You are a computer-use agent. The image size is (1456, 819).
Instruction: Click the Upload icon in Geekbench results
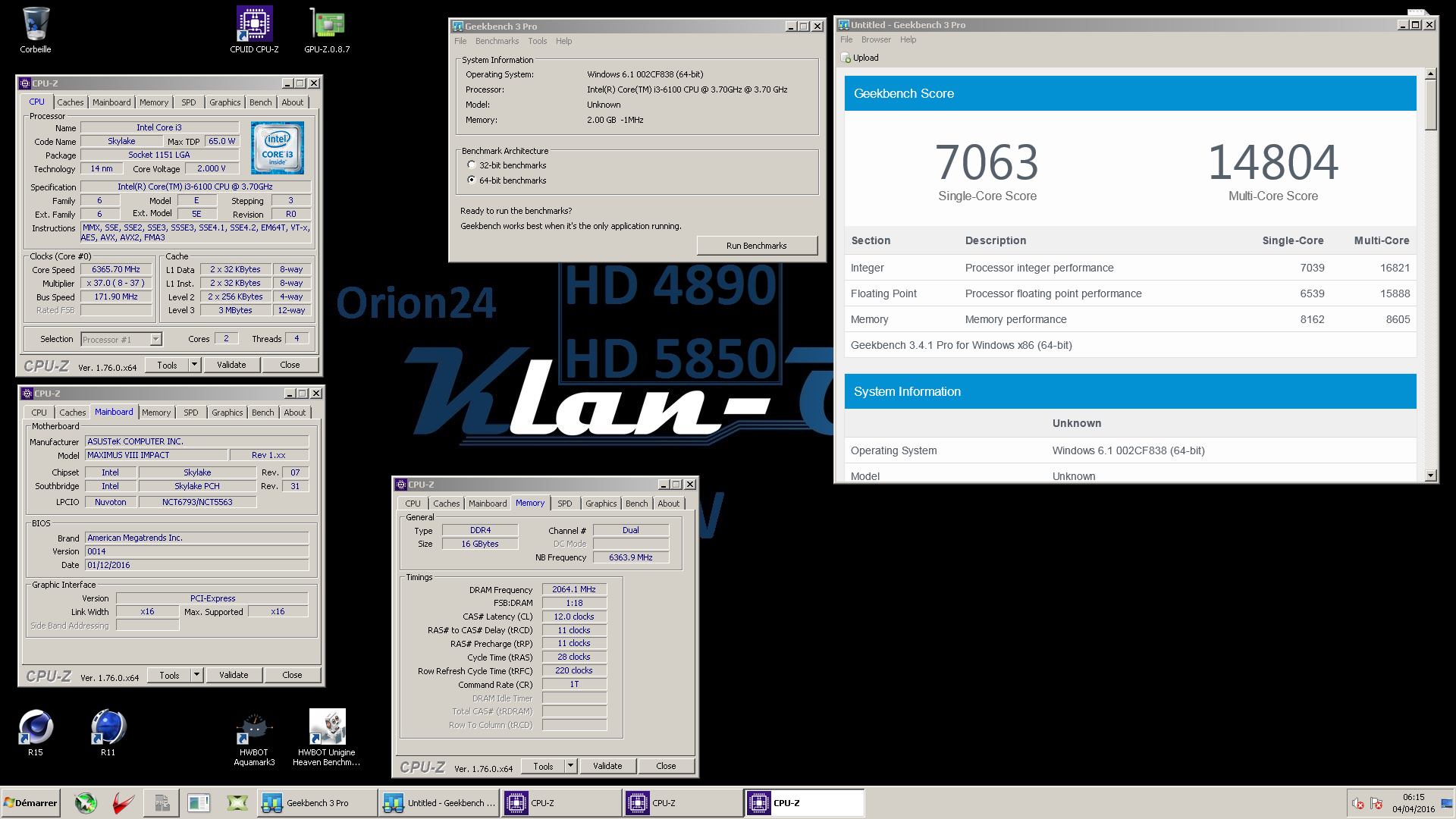coord(846,58)
